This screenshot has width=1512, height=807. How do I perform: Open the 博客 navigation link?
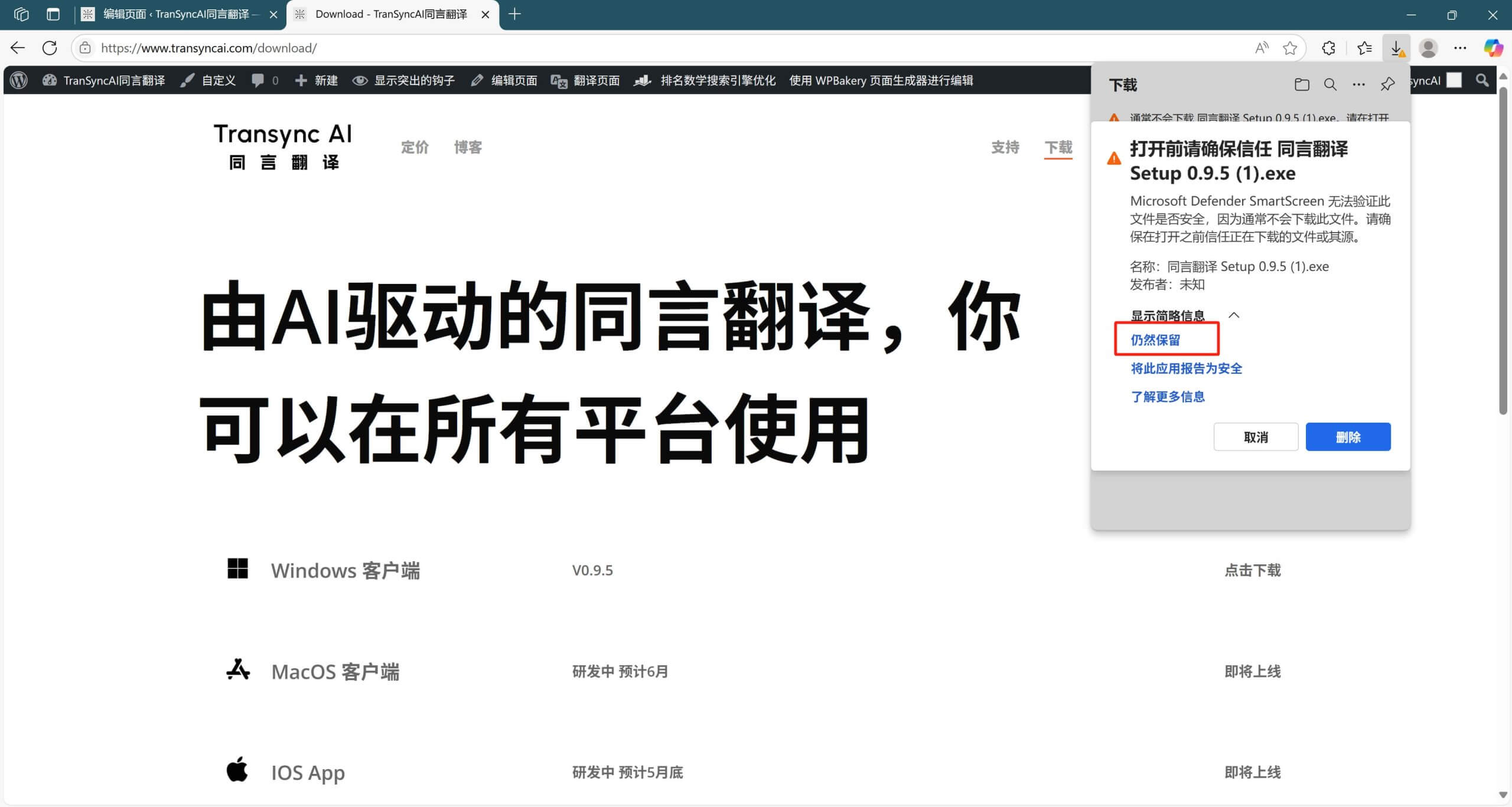pos(468,147)
